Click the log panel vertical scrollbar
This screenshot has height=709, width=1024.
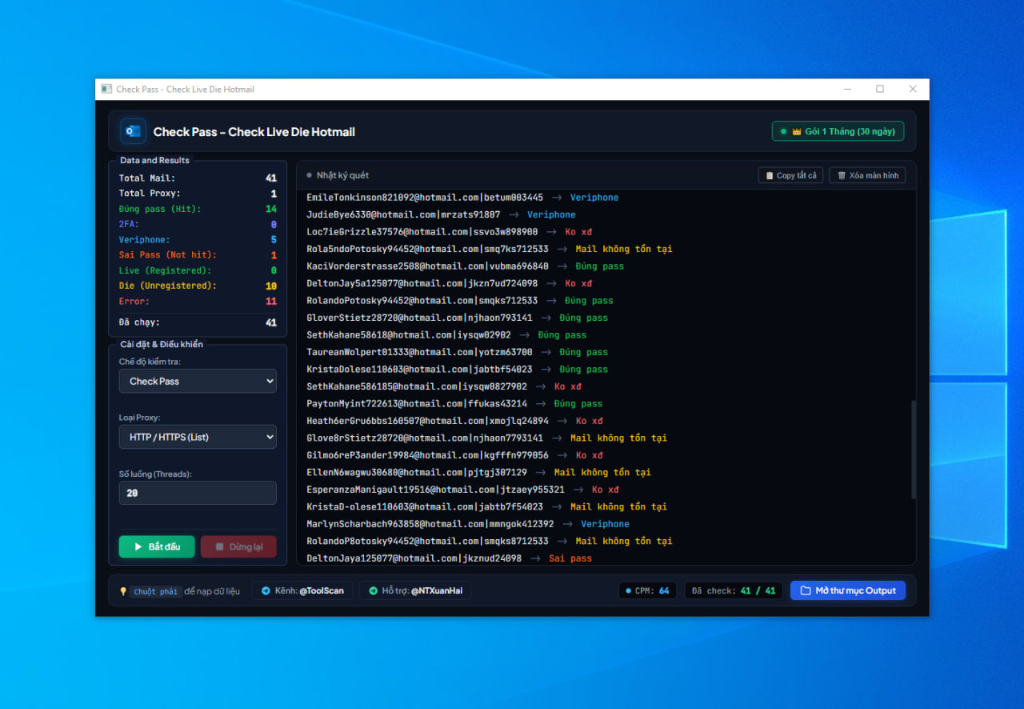point(913,450)
